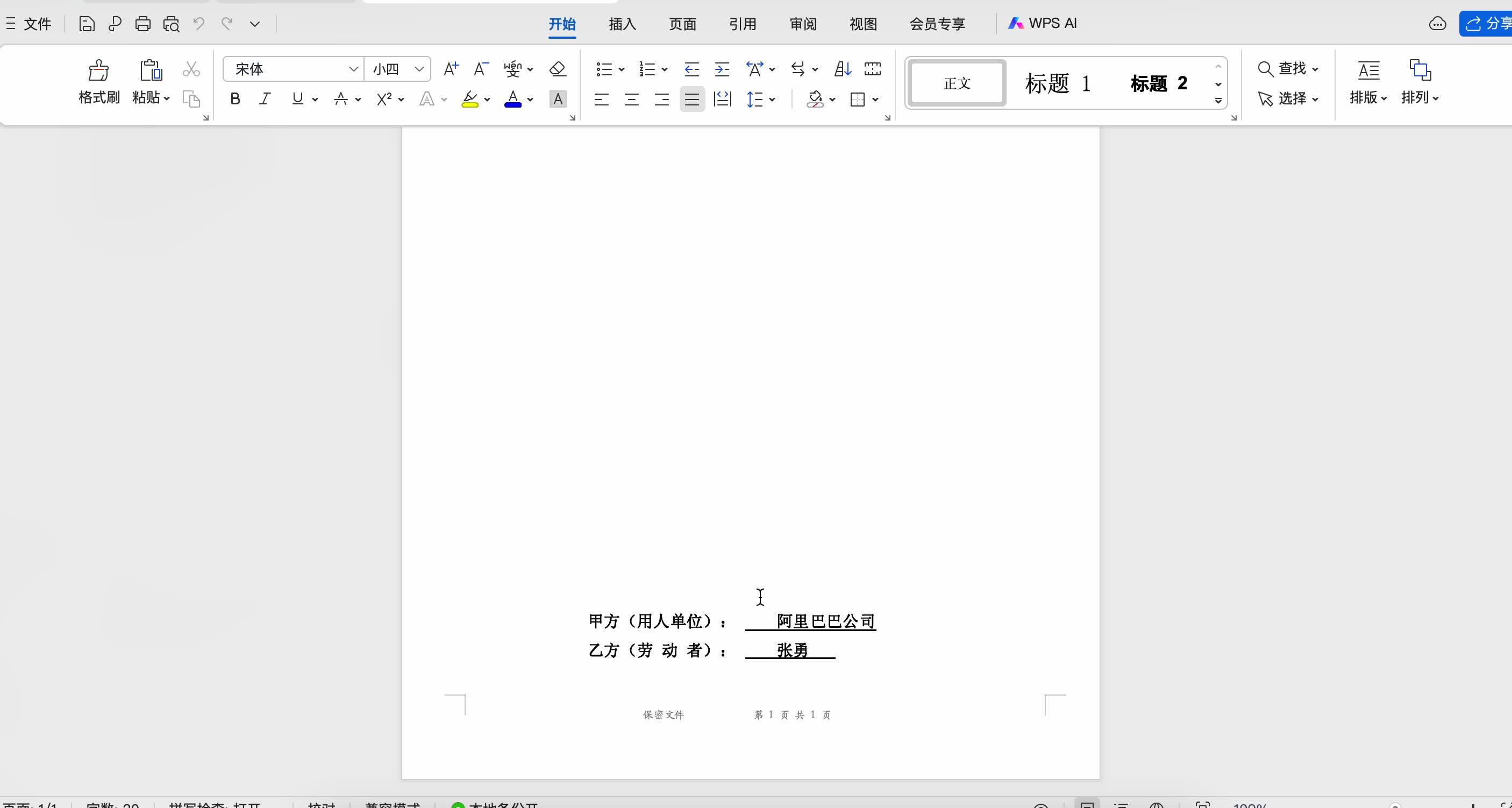Open the 审阅 ribbon tab
Screen dimensions: 1512x808
click(x=802, y=24)
